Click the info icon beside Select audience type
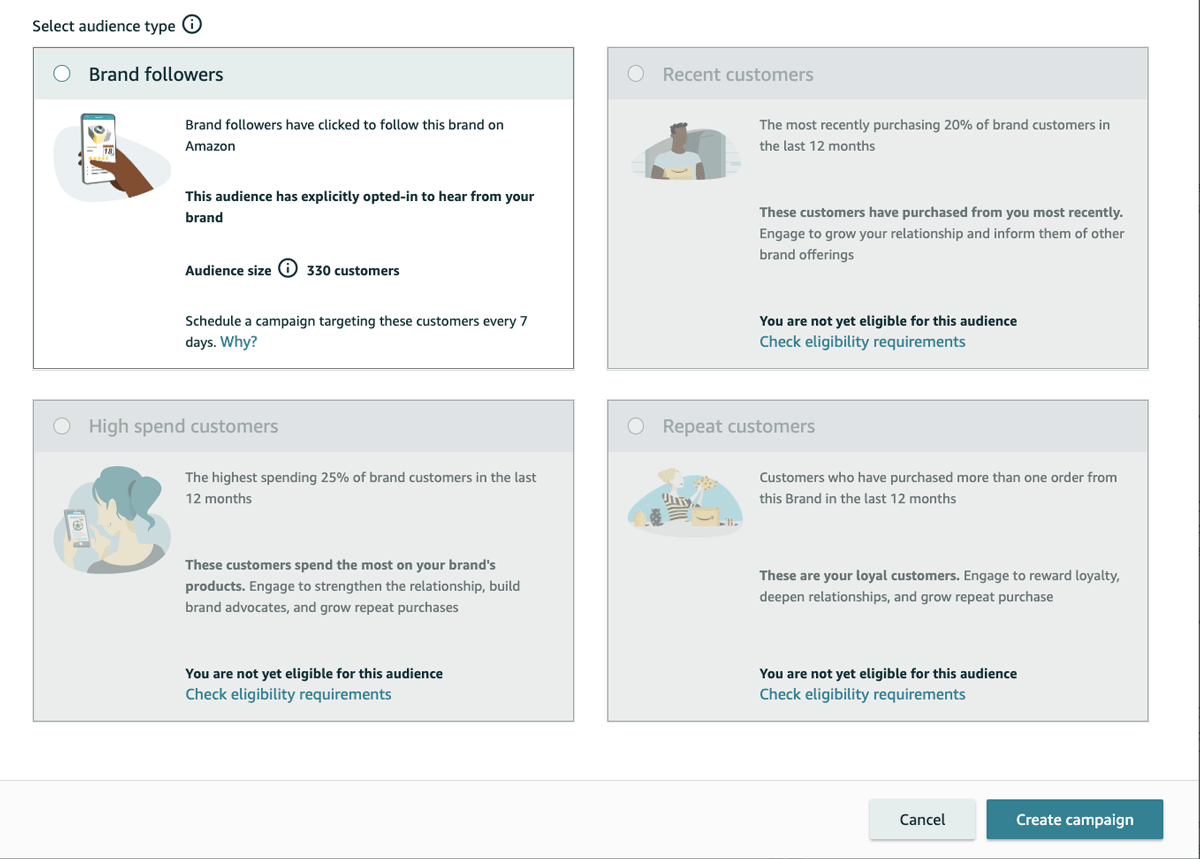Image resolution: width=1200 pixels, height=859 pixels. [x=192, y=25]
